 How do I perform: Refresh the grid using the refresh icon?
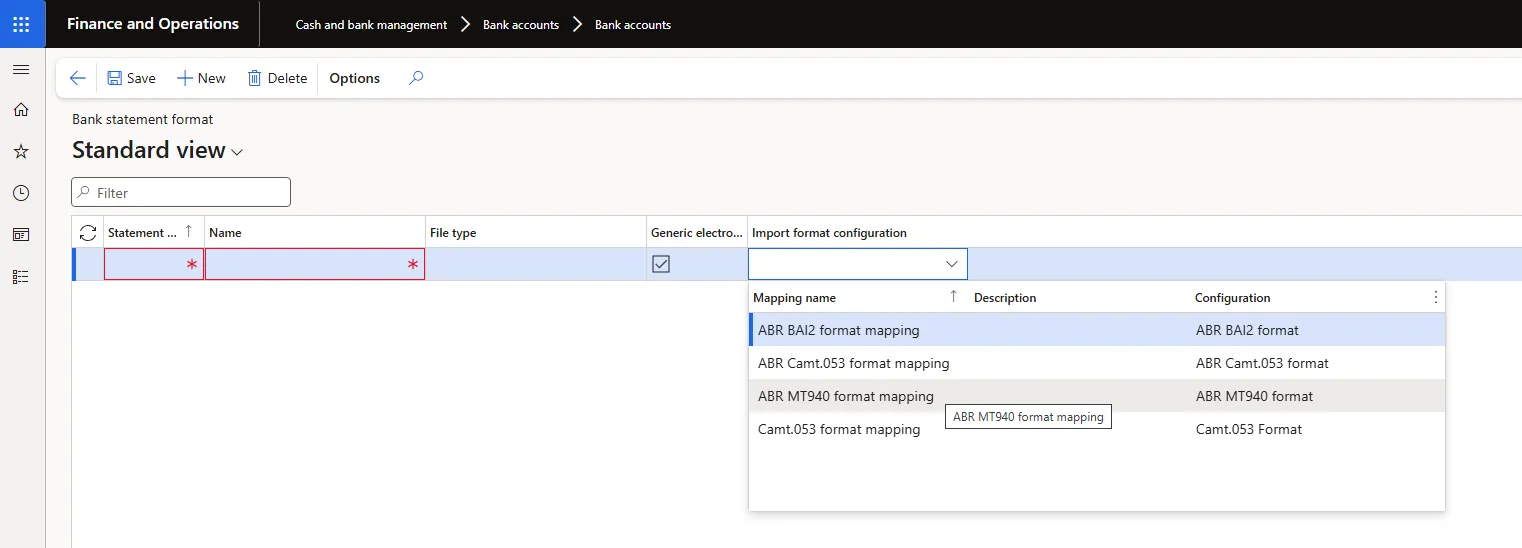point(88,232)
